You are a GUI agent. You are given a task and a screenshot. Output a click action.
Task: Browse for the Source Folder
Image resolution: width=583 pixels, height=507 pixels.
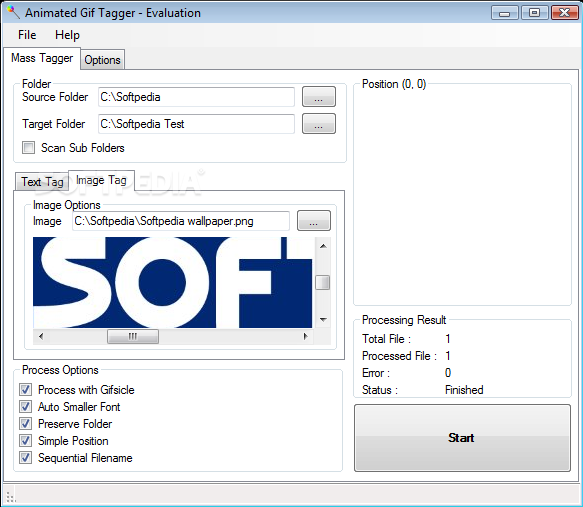click(319, 97)
